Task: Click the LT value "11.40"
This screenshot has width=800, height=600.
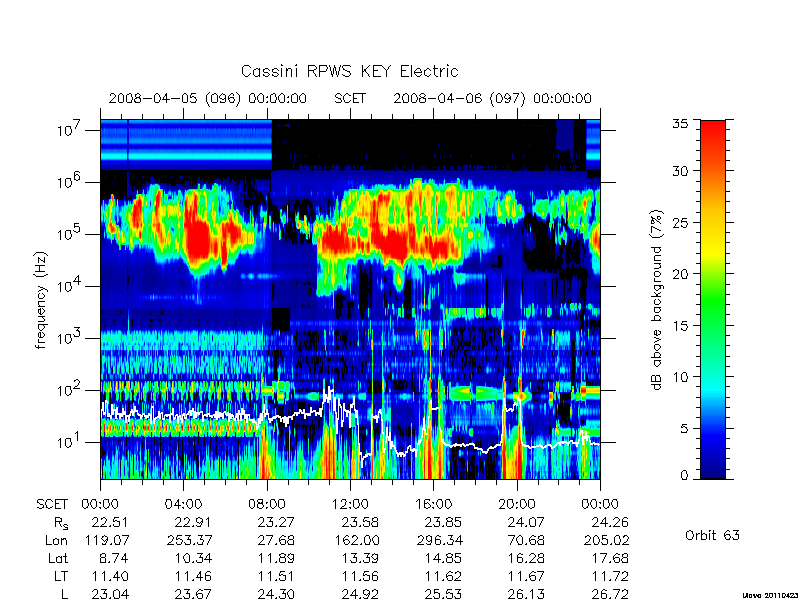Action: click(x=110, y=577)
